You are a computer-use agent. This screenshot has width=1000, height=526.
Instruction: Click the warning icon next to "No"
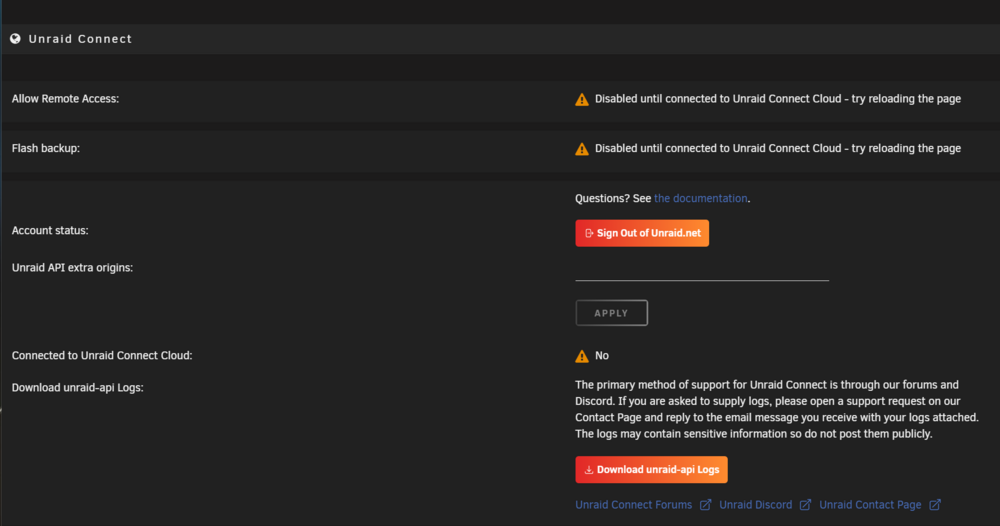coord(582,356)
